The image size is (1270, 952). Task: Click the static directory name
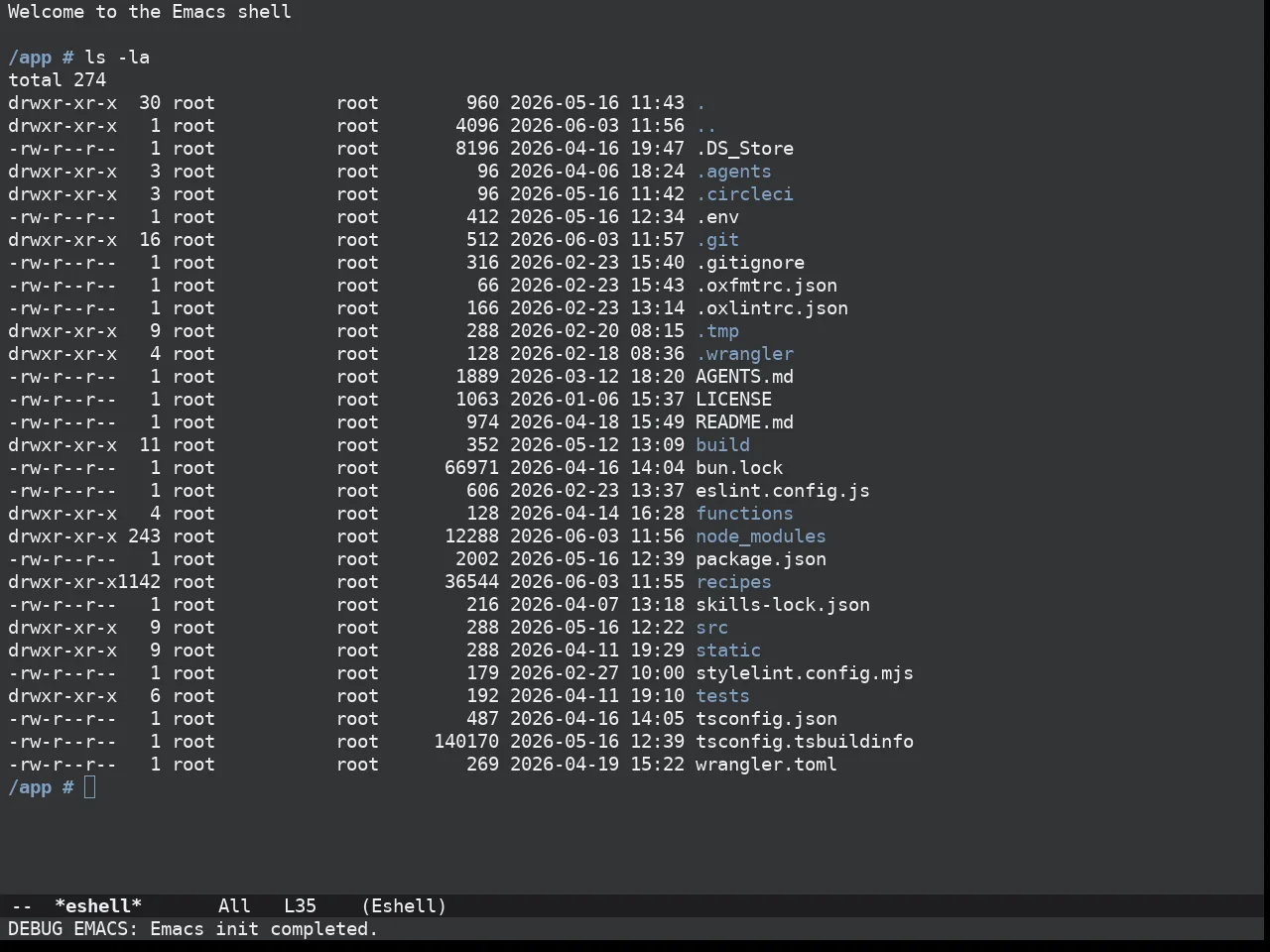pos(728,651)
